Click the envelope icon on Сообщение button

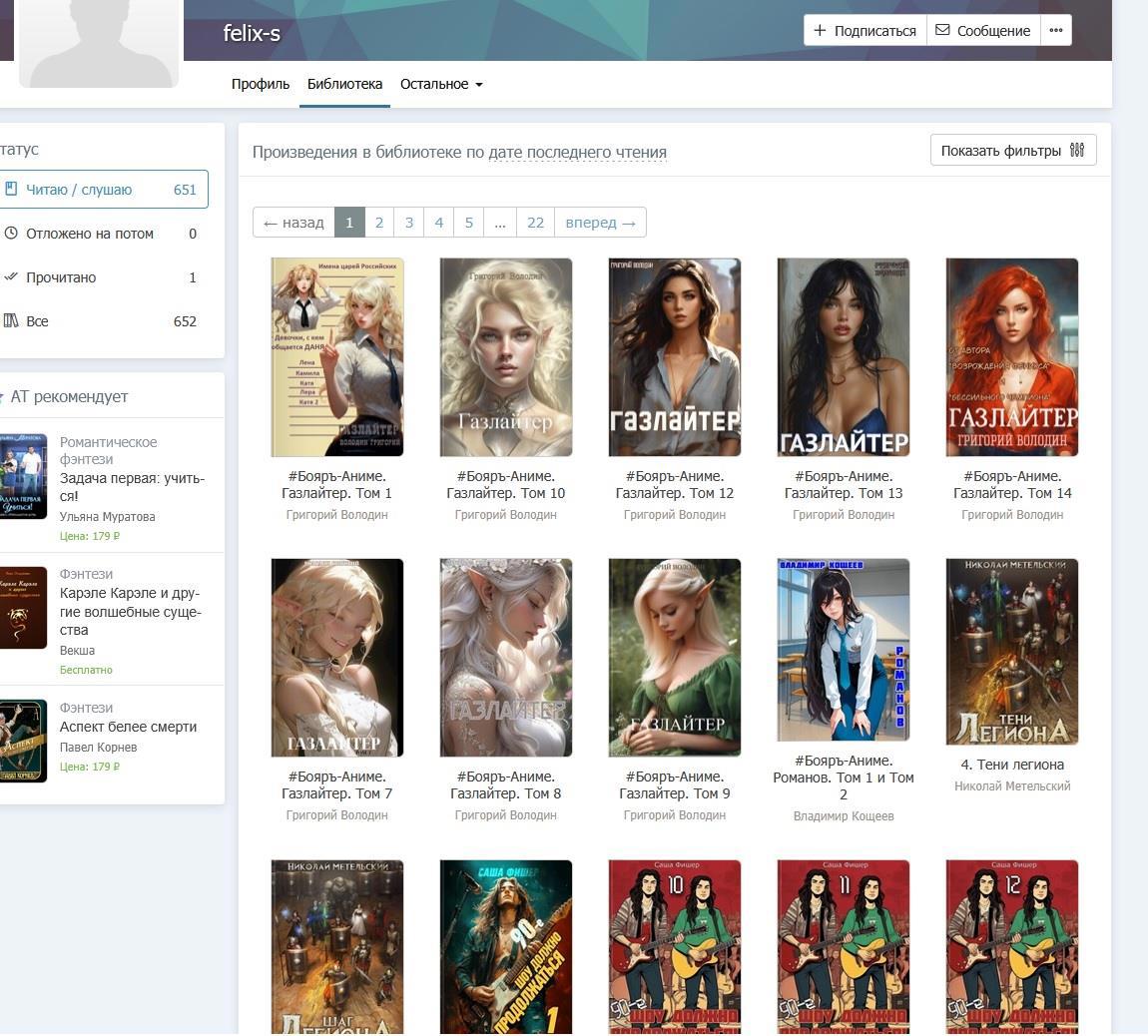(942, 30)
